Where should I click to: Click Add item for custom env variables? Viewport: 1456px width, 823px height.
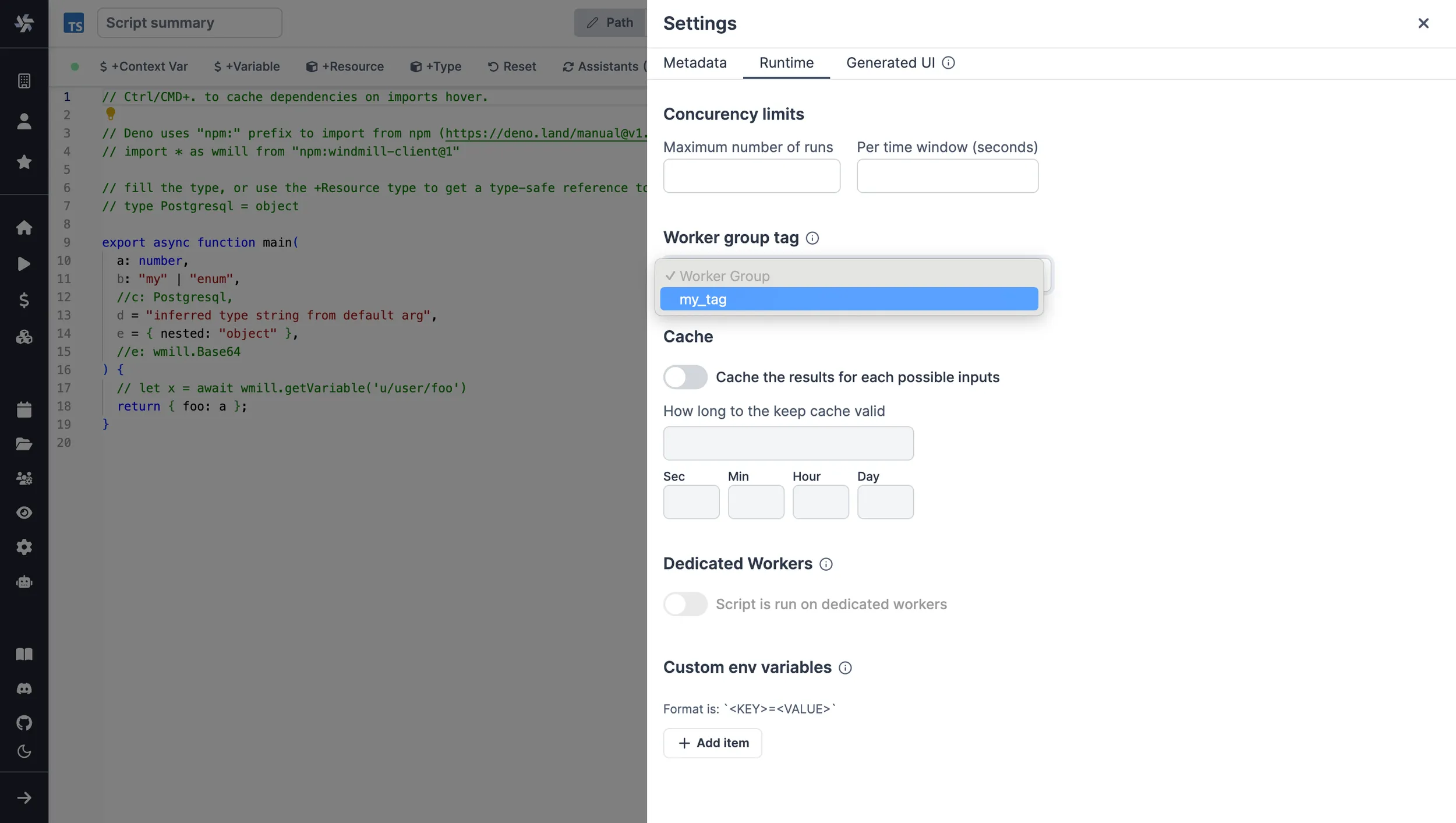coord(712,742)
